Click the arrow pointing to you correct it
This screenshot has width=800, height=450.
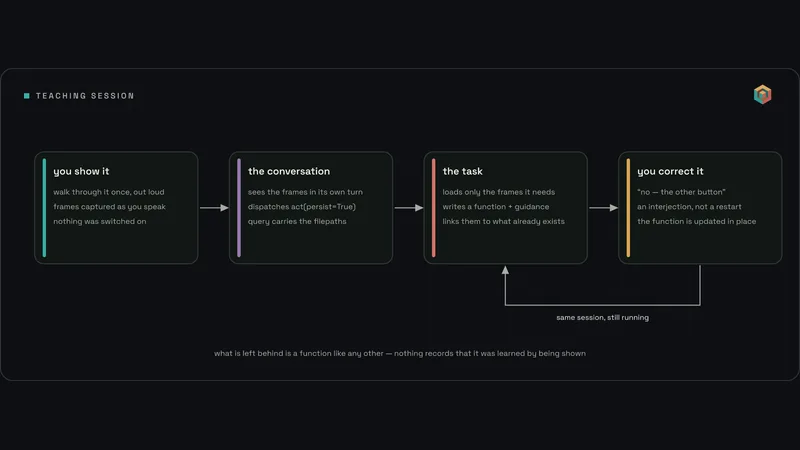(x=603, y=208)
